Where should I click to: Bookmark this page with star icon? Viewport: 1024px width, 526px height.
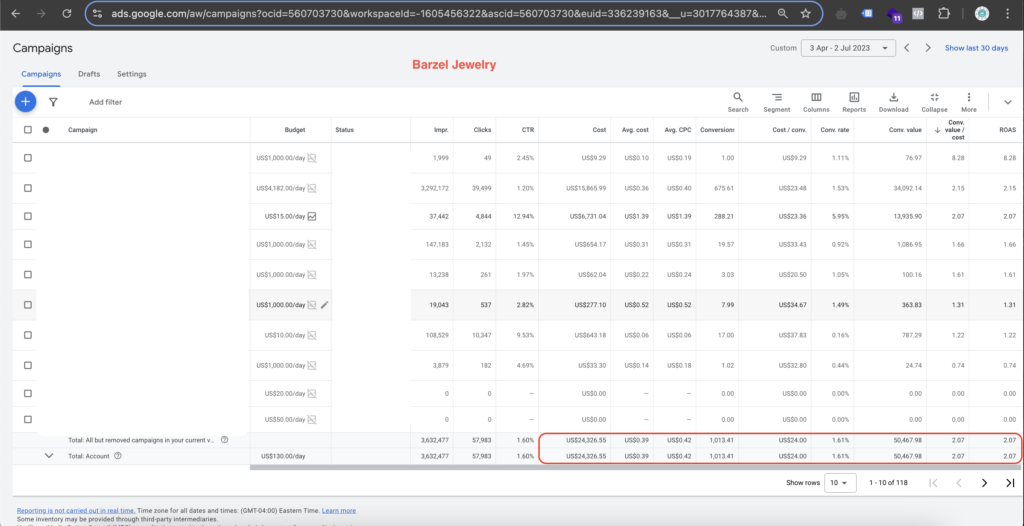[806, 13]
